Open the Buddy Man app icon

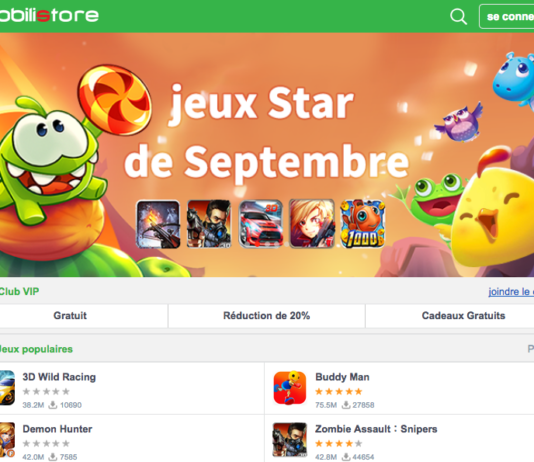[290, 388]
